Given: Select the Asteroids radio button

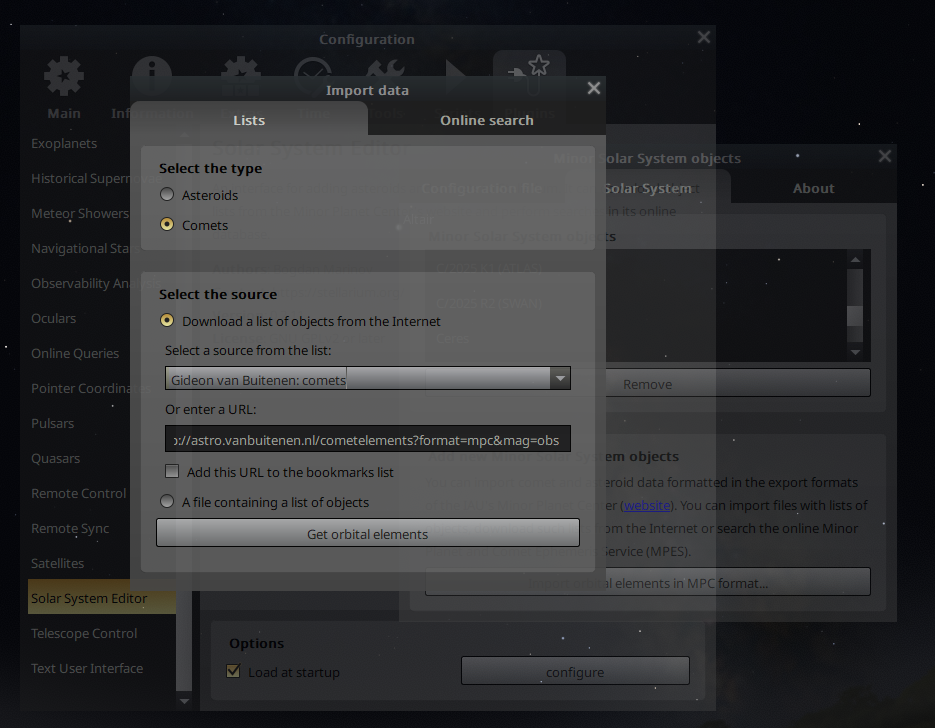Looking at the screenshot, I should click(x=167, y=194).
